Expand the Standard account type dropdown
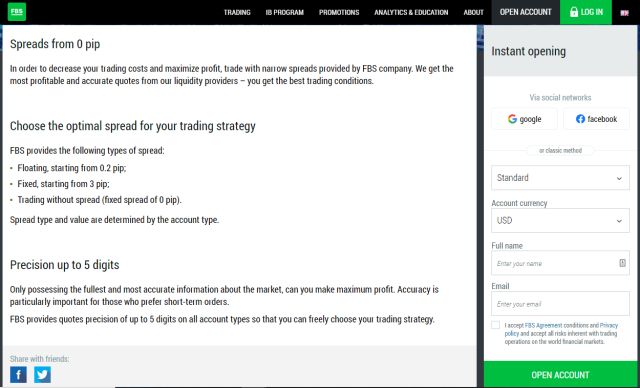The width and height of the screenshot is (640, 388). pos(560,177)
